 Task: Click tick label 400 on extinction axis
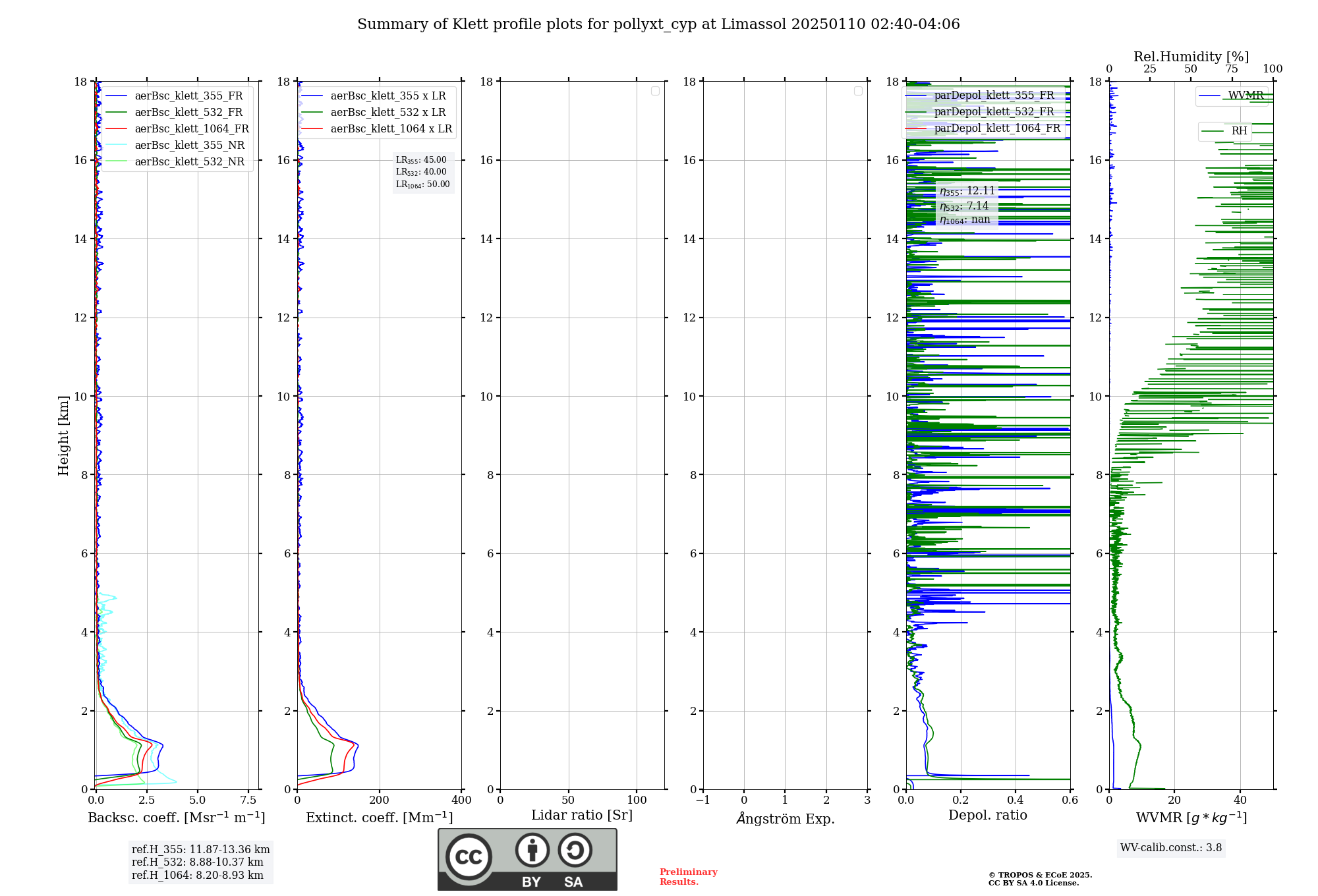(x=461, y=800)
